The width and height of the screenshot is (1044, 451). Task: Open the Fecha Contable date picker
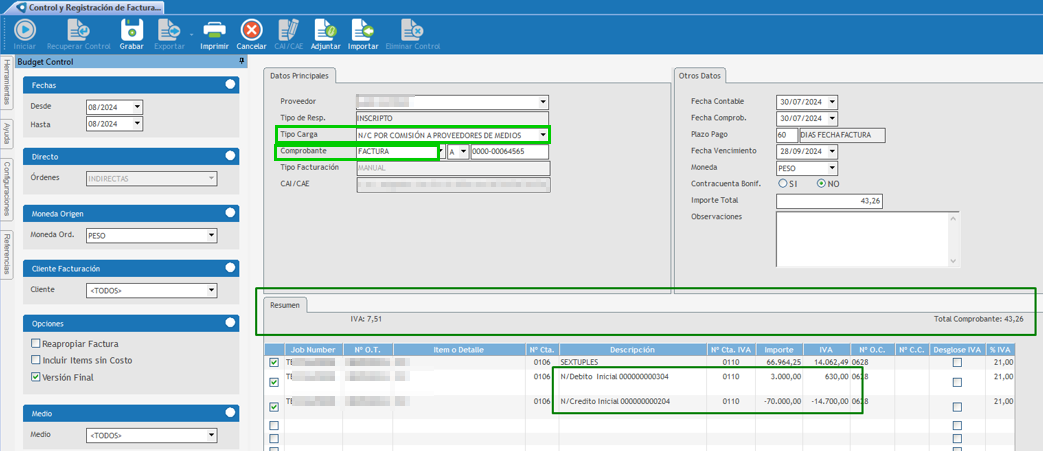[832, 102]
